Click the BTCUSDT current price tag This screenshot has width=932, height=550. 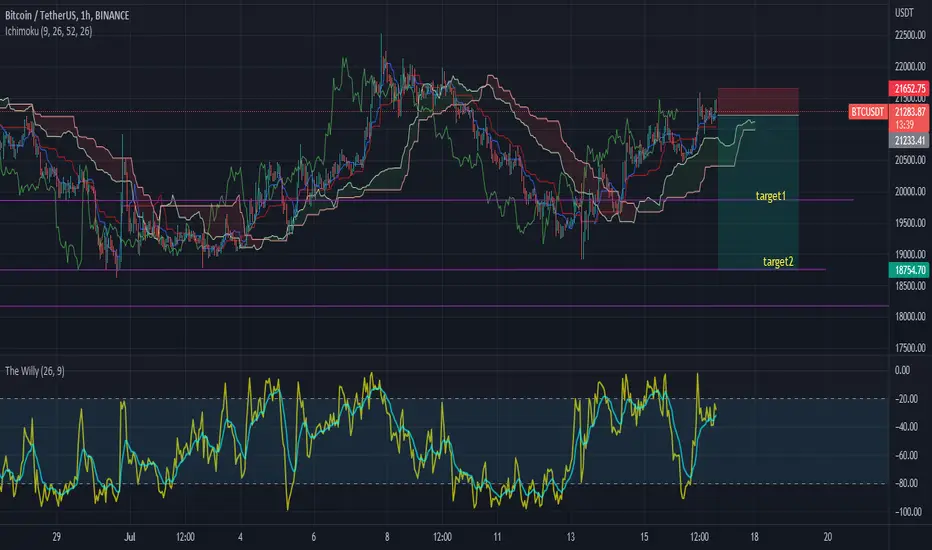coord(868,112)
